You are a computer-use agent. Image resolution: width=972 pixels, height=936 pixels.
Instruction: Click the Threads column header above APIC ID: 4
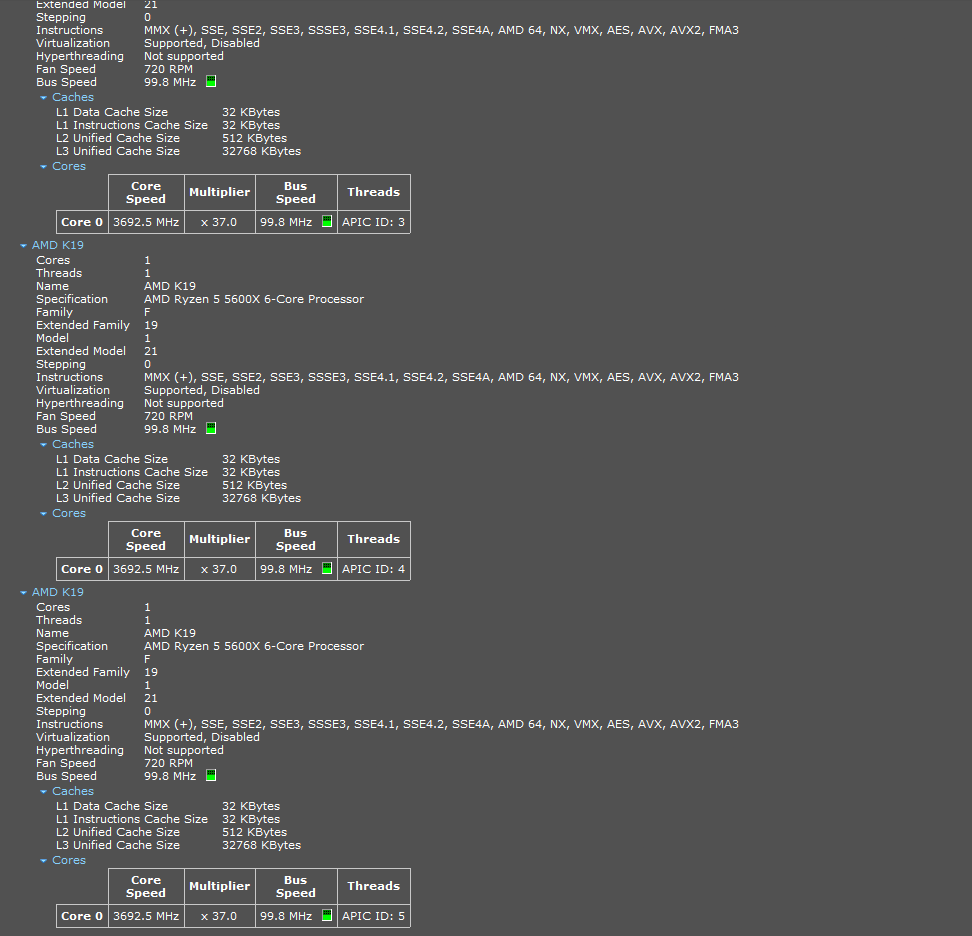(x=374, y=539)
